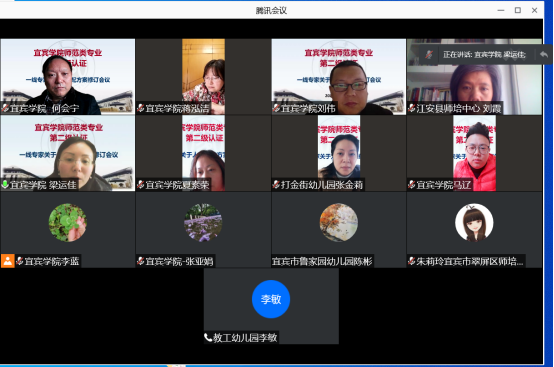Click the orange host icon beside 宜宾学院李蓝
The width and height of the screenshot is (554, 367).
pos(7,261)
